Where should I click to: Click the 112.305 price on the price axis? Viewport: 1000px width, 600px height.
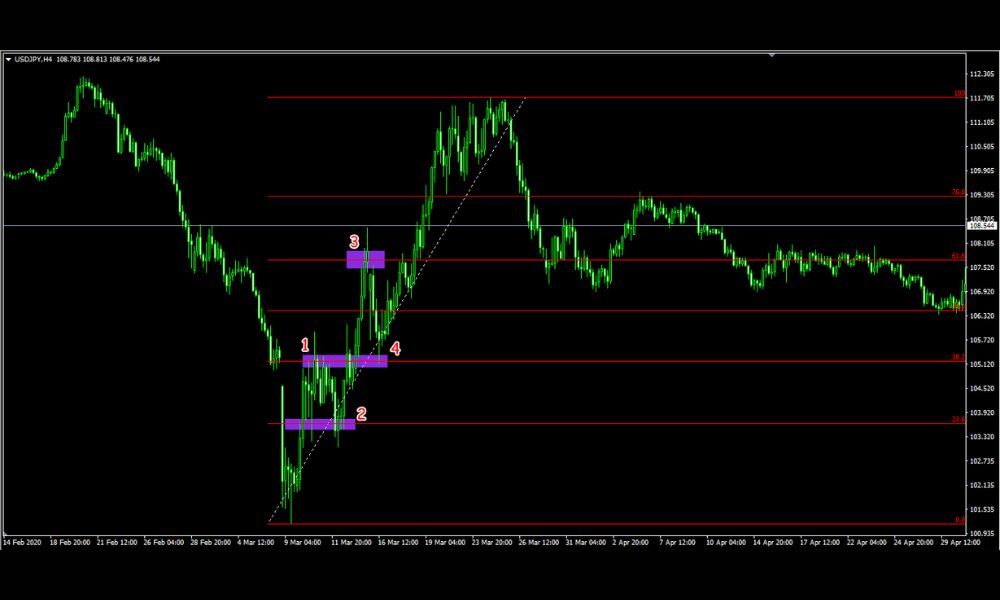(981, 74)
